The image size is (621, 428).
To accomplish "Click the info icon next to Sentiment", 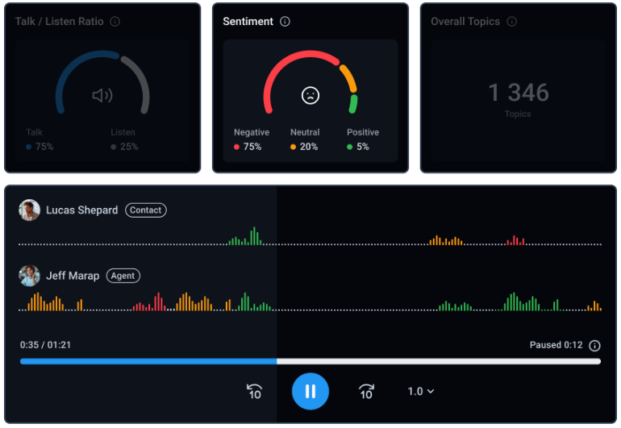I will click(285, 21).
